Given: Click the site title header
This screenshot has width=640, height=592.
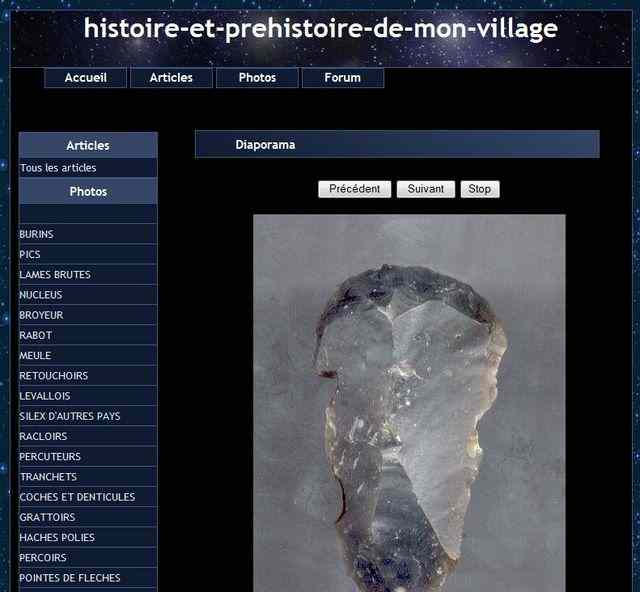Looking at the screenshot, I should point(321,29).
